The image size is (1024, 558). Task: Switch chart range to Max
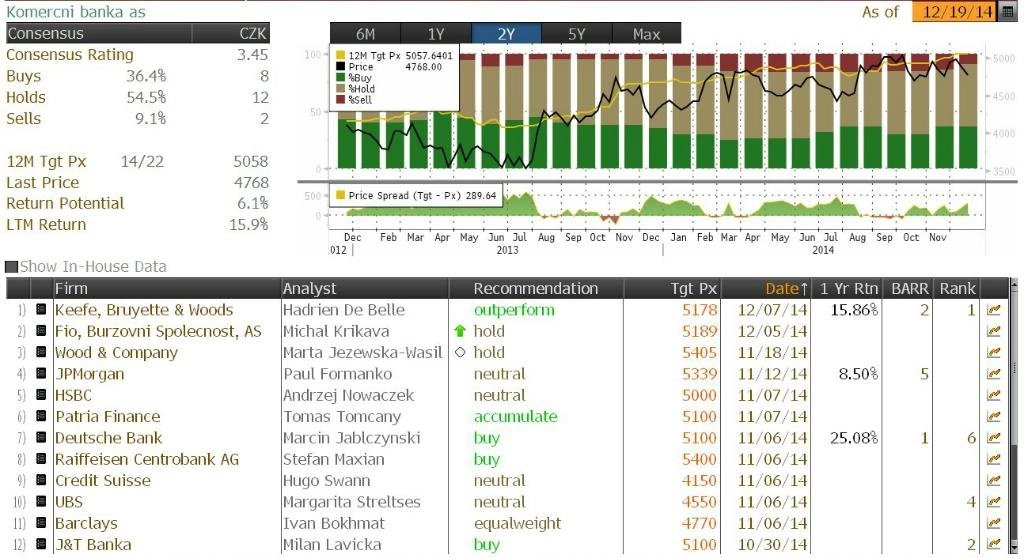pyautogui.click(x=647, y=34)
